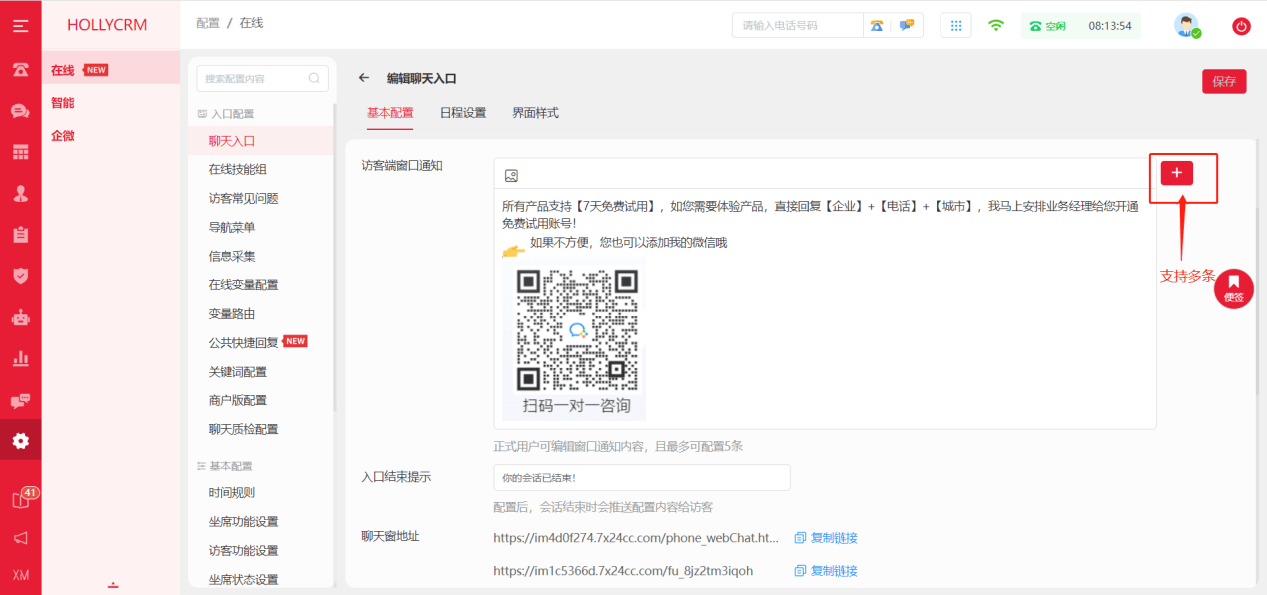Click the insert image icon in the notification editor
The width and height of the screenshot is (1267, 595).
point(511,175)
